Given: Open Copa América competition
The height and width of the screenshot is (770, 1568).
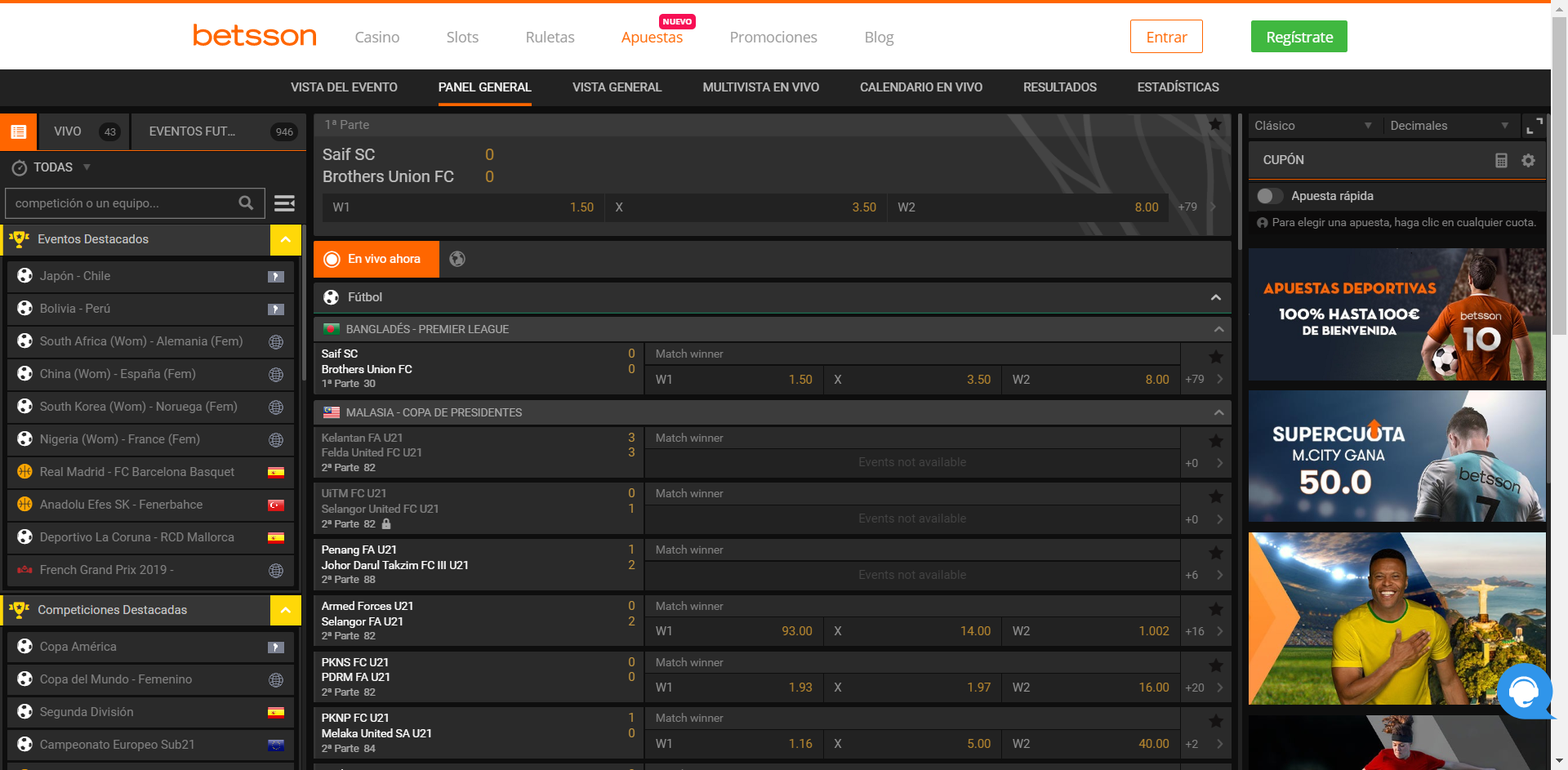Looking at the screenshot, I should coord(150,647).
